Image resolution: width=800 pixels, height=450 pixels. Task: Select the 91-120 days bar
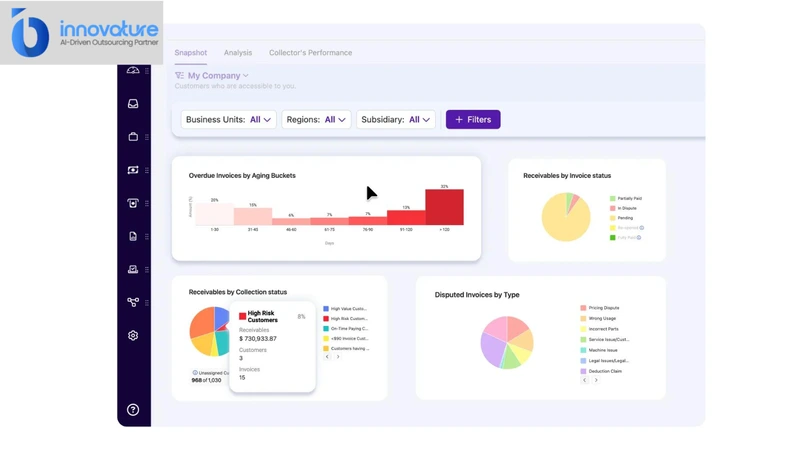click(406, 218)
